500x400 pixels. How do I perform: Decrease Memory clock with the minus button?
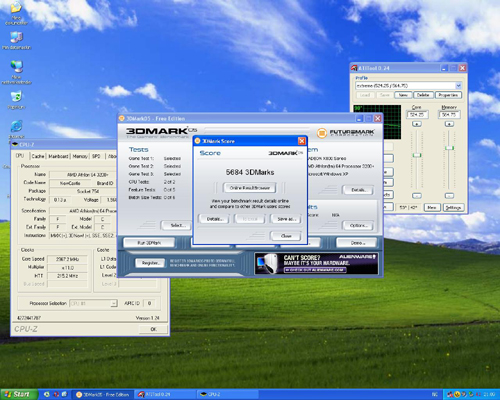coord(449,196)
